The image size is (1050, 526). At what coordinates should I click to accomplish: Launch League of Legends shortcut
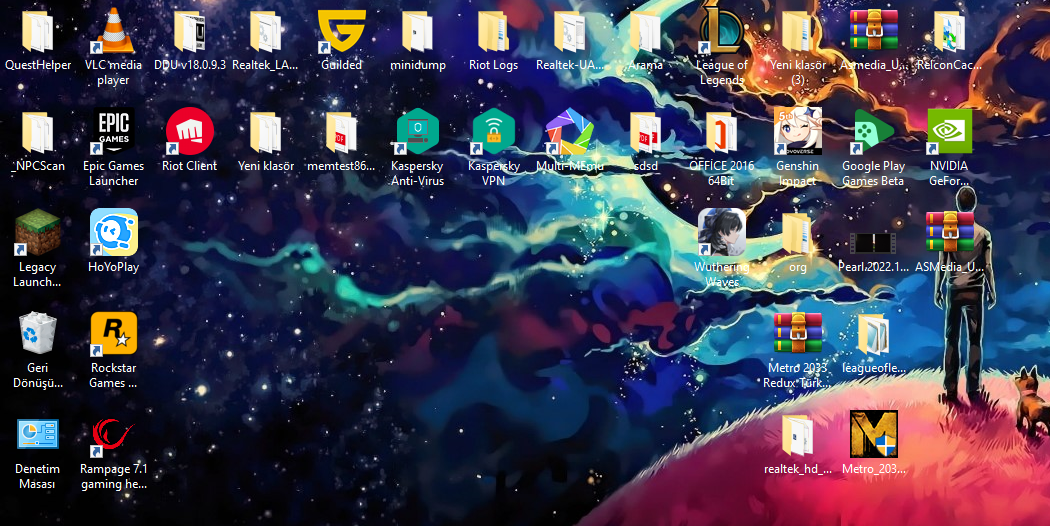721,31
